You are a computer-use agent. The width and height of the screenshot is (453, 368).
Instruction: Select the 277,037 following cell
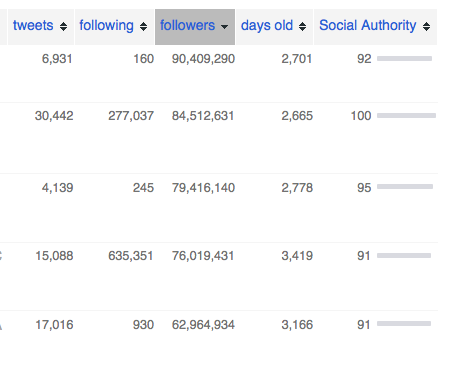pyautogui.click(x=131, y=116)
